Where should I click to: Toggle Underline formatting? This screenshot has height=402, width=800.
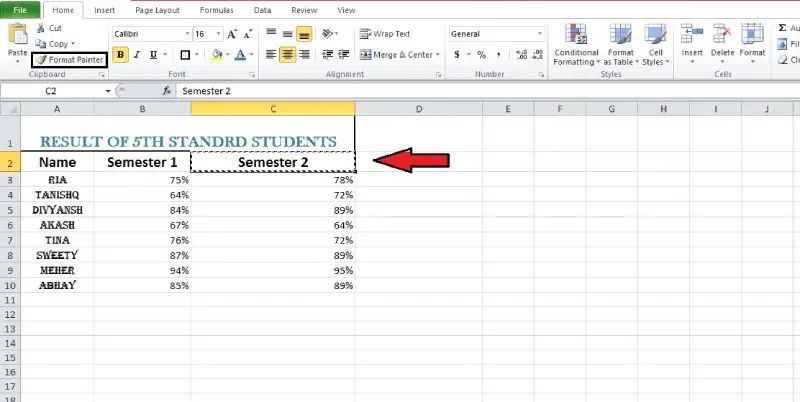click(x=153, y=55)
